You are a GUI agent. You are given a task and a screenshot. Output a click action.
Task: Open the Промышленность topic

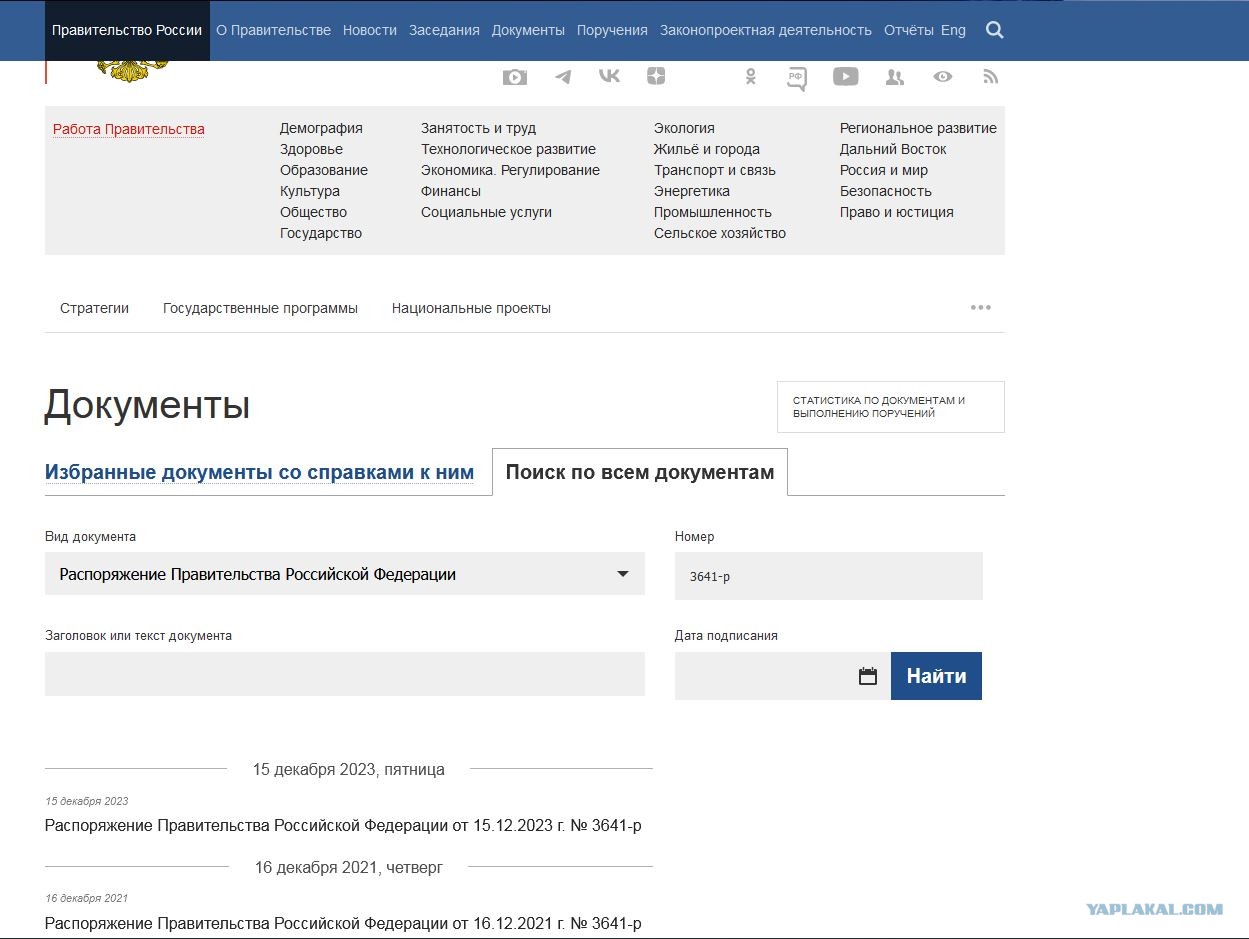713,212
